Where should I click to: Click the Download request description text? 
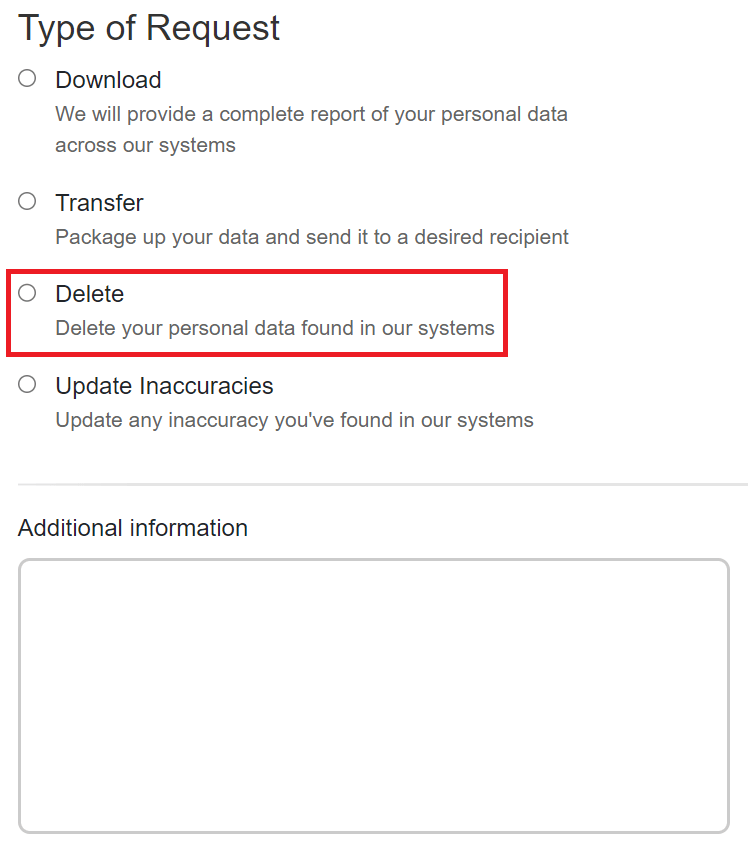[311, 114]
